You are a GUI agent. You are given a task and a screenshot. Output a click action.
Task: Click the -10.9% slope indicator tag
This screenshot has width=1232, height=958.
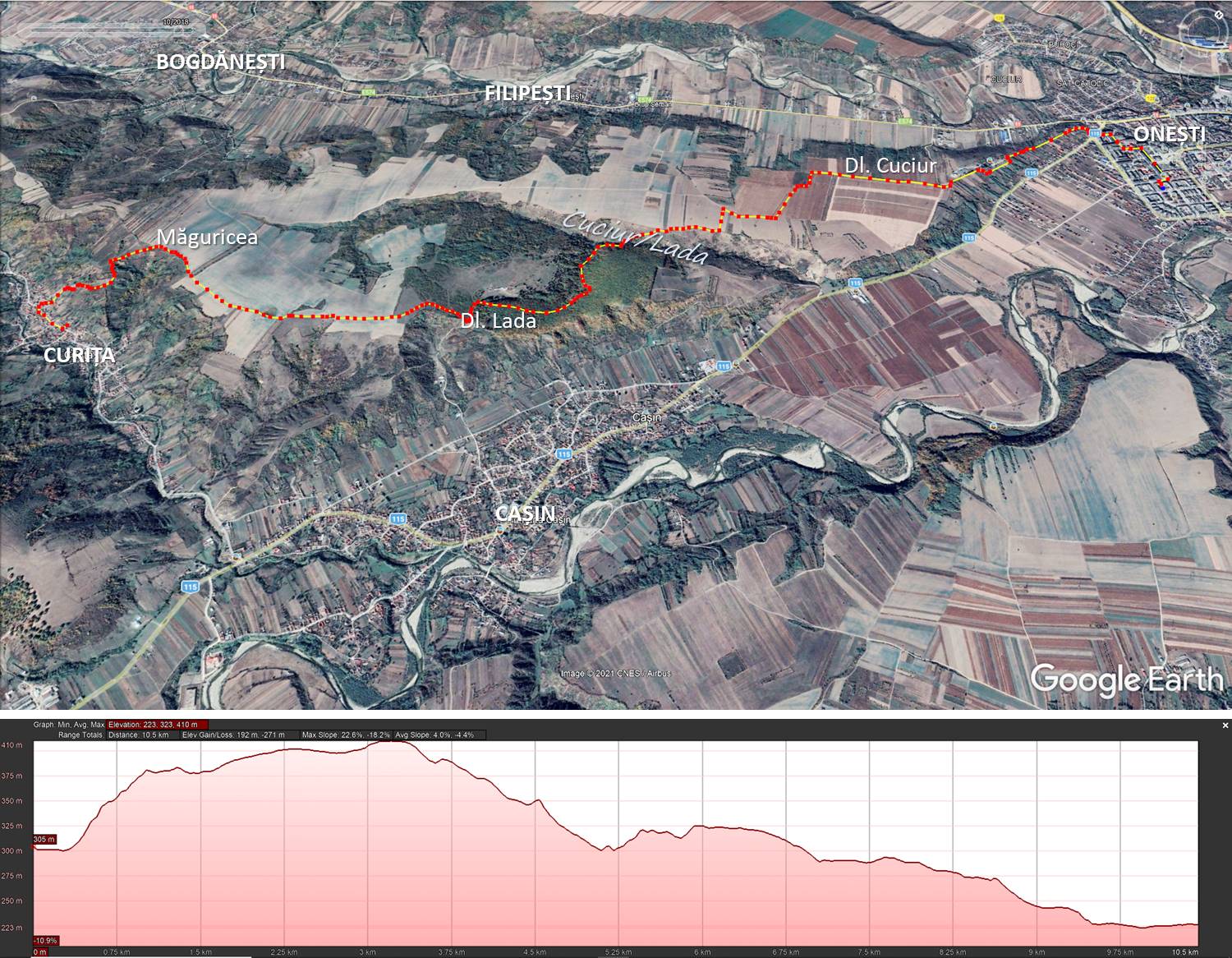tap(46, 940)
